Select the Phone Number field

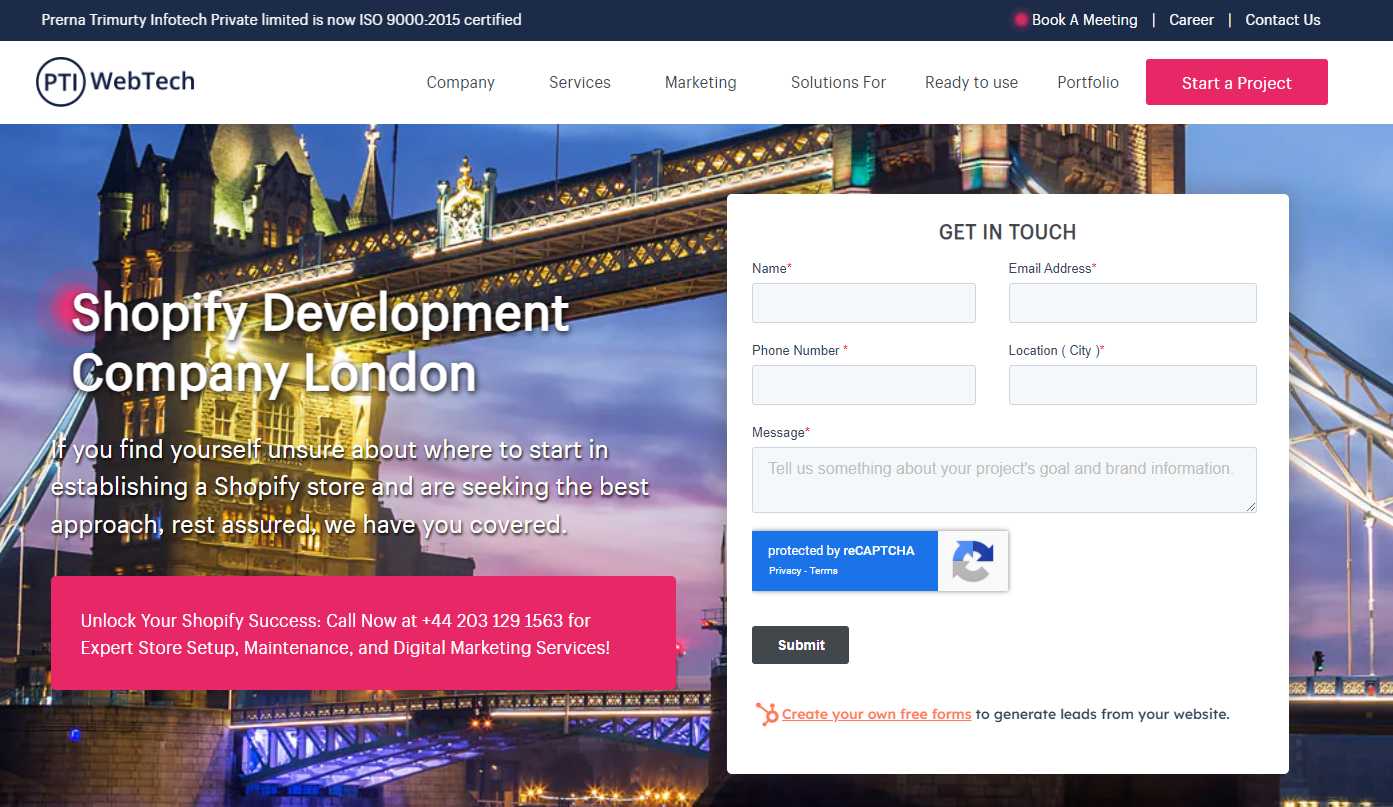coord(863,385)
